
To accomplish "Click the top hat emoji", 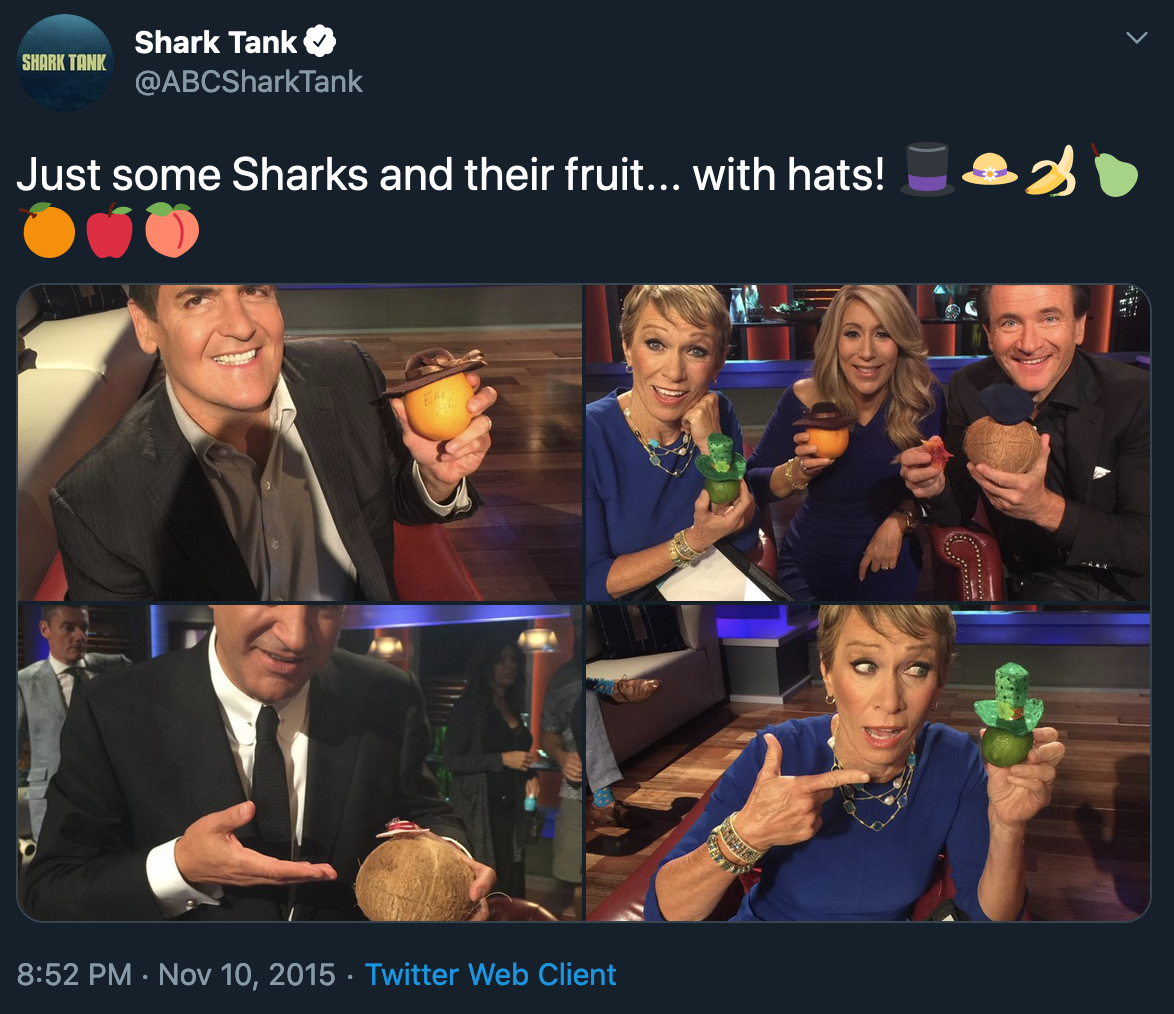I will 928,172.
